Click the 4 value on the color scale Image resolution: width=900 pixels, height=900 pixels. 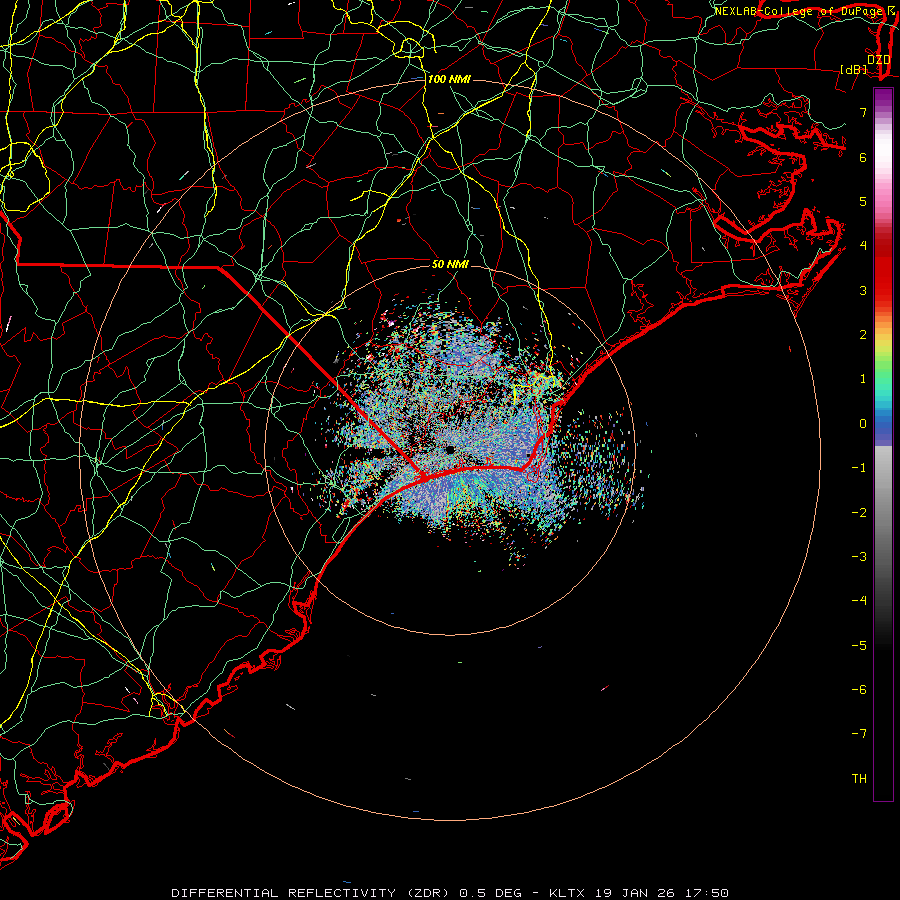click(863, 246)
